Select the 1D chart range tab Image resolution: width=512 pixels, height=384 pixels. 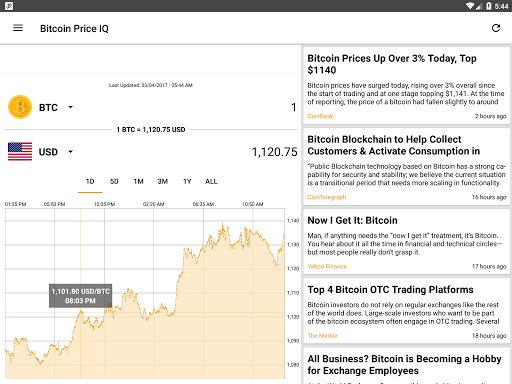[x=90, y=182]
